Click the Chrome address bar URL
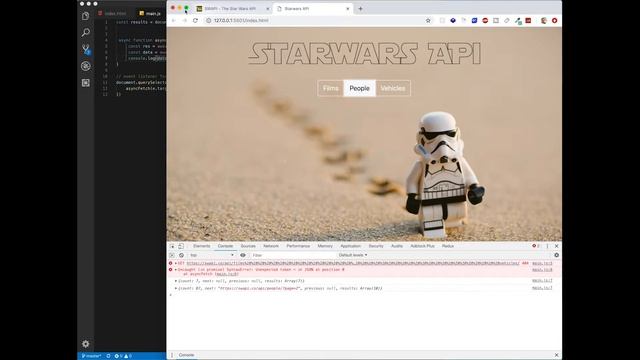The height and width of the screenshot is (360, 640). (241, 20)
